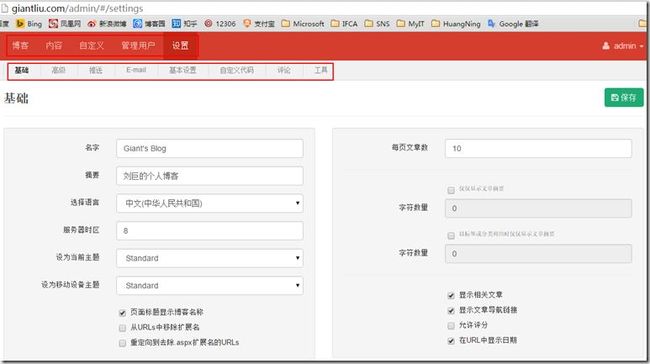Uncheck 显示相关文章 checkbox
This screenshot has width=650, height=364.
point(451,295)
